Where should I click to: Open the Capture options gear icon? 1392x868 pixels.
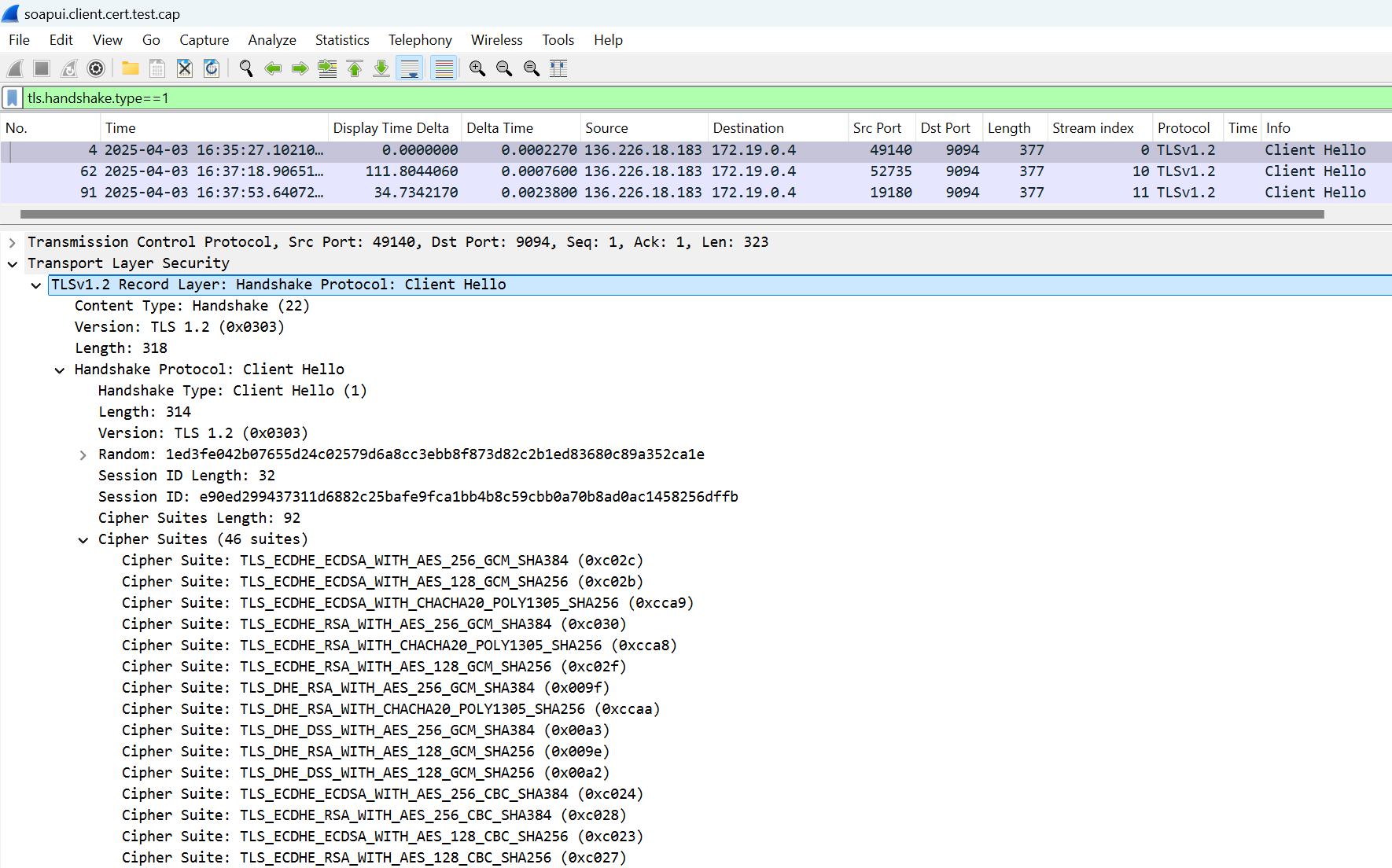pyautogui.click(x=96, y=68)
